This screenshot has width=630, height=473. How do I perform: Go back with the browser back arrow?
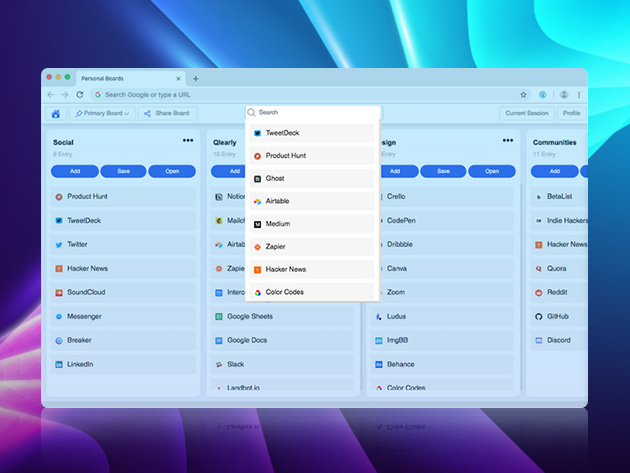51,95
